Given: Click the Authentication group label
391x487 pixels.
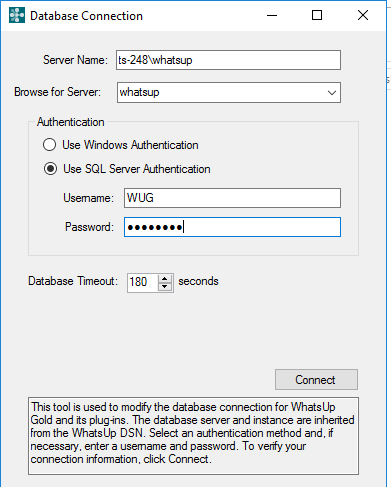Looking at the screenshot, I should [x=71, y=122].
